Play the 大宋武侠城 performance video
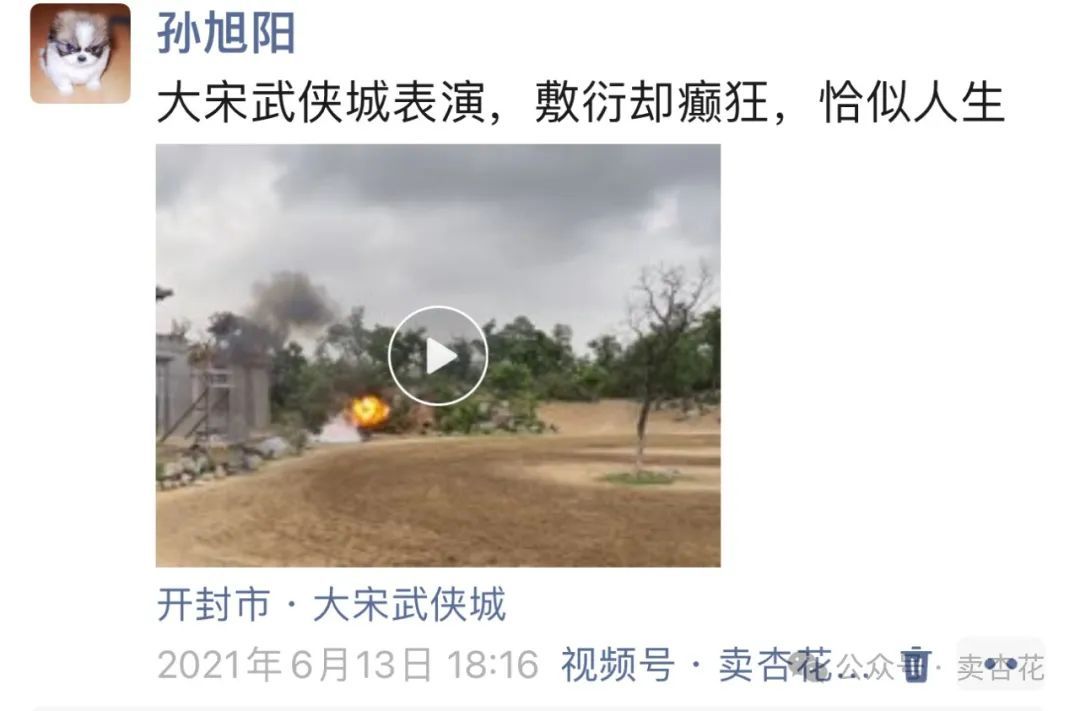This screenshot has height=711, width=1080. pos(438,356)
